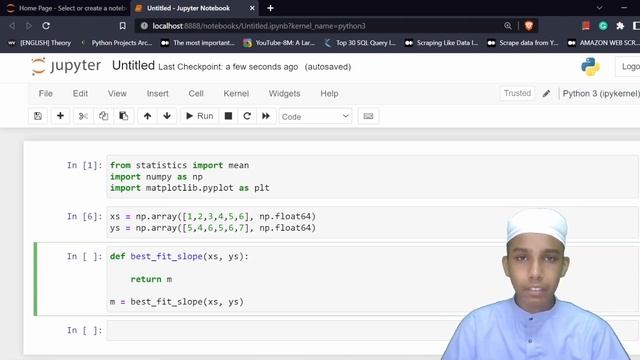Open the Edit menu
This screenshot has height=360, width=640.
coord(80,93)
